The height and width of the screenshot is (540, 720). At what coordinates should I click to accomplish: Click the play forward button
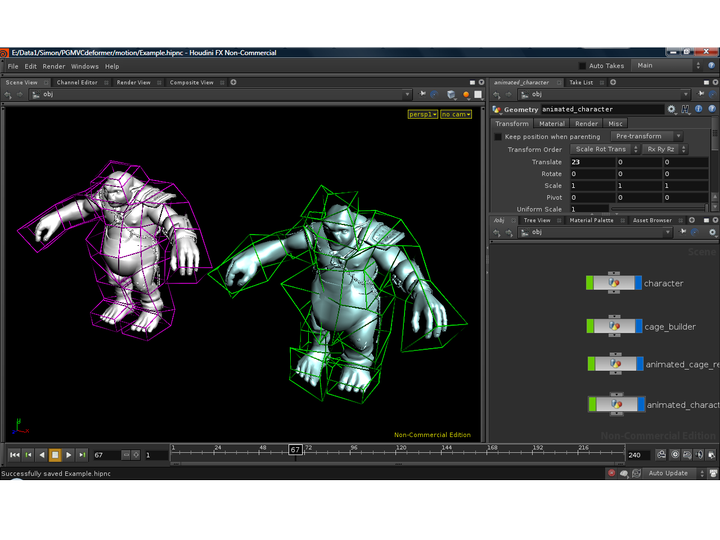pos(68,455)
